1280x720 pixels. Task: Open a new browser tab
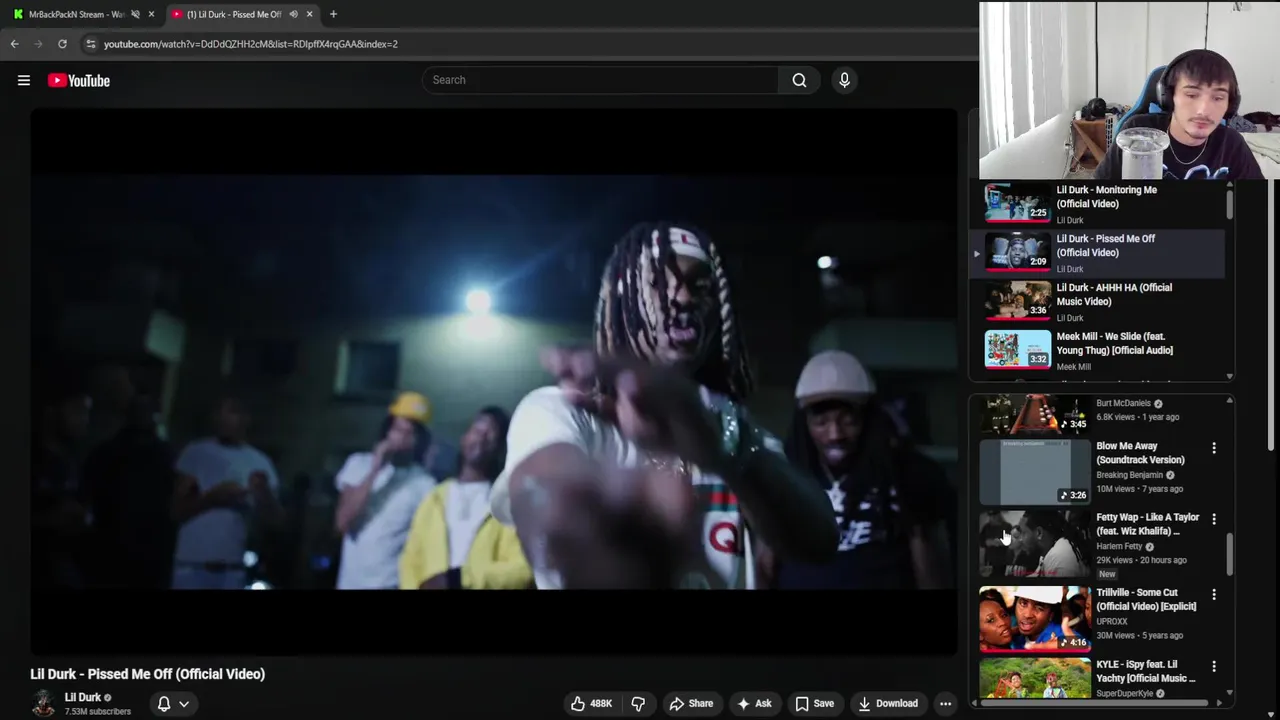[x=333, y=14]
